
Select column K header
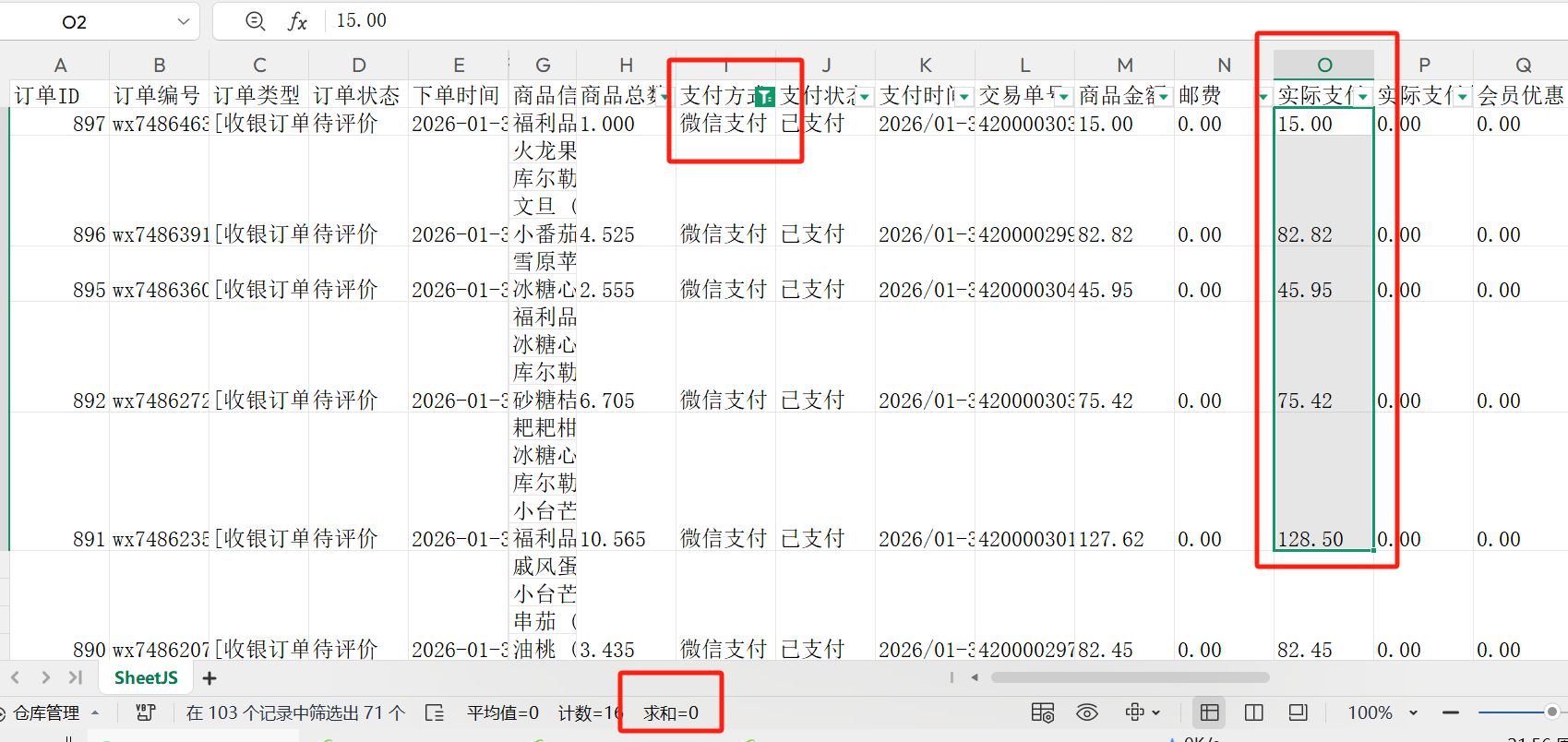pyautogui.click(x=925, y=65)
